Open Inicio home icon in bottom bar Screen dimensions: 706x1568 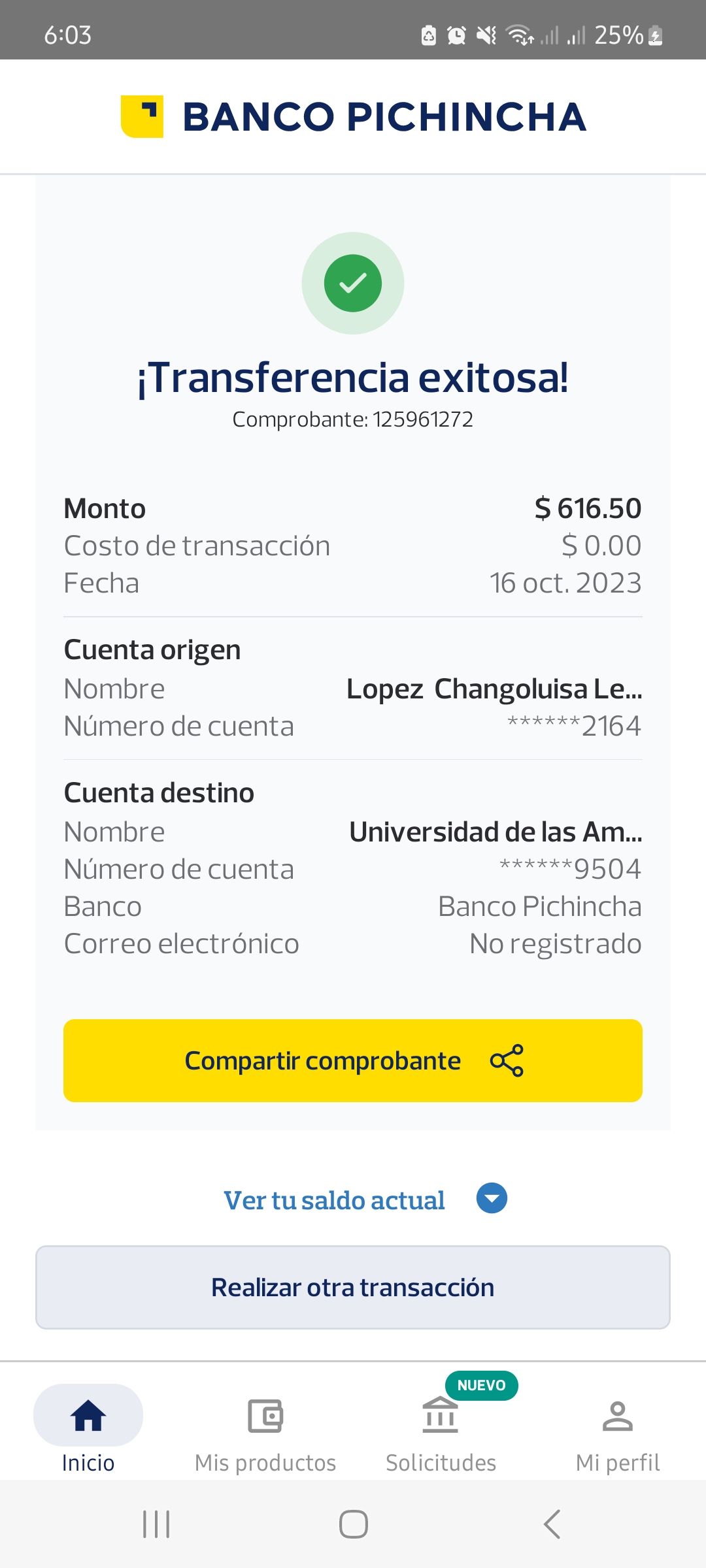click(88, 1416)
